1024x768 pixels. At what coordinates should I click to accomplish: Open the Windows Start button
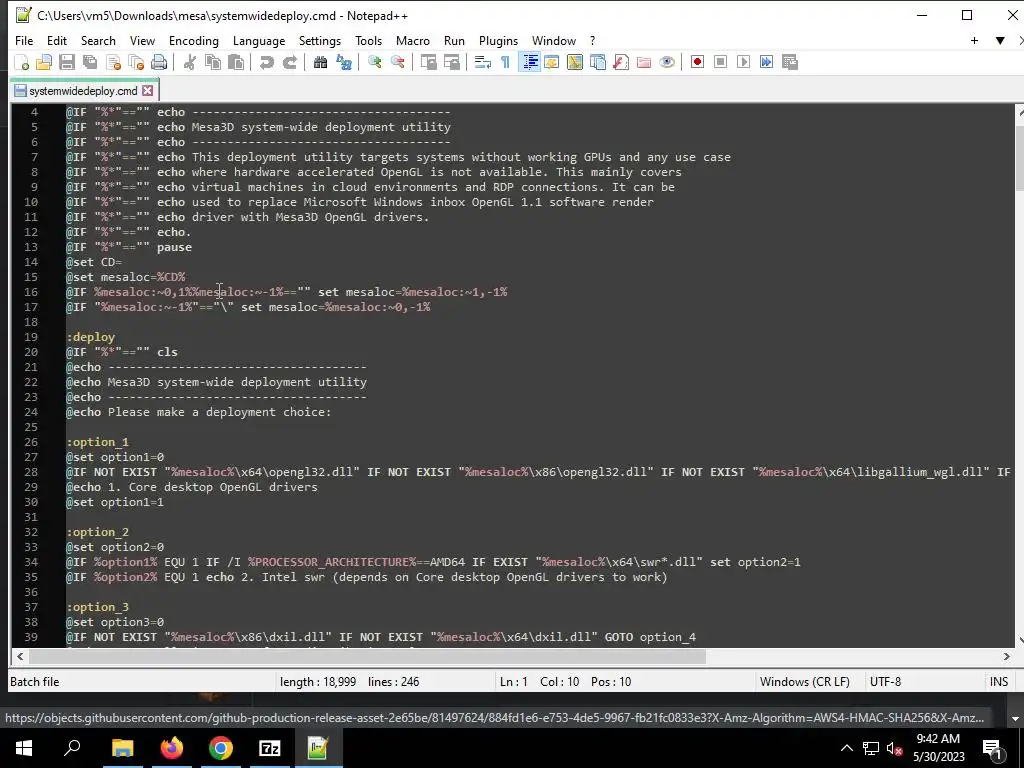pos(24,748)
